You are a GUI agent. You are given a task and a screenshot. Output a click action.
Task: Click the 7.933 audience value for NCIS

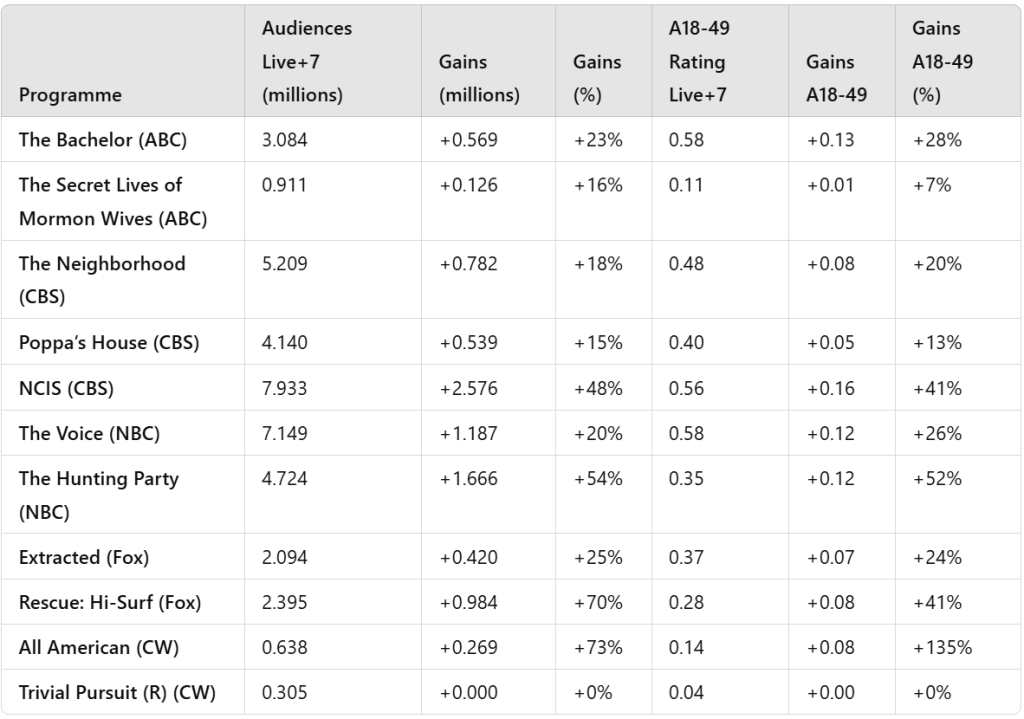pos(285,388)
